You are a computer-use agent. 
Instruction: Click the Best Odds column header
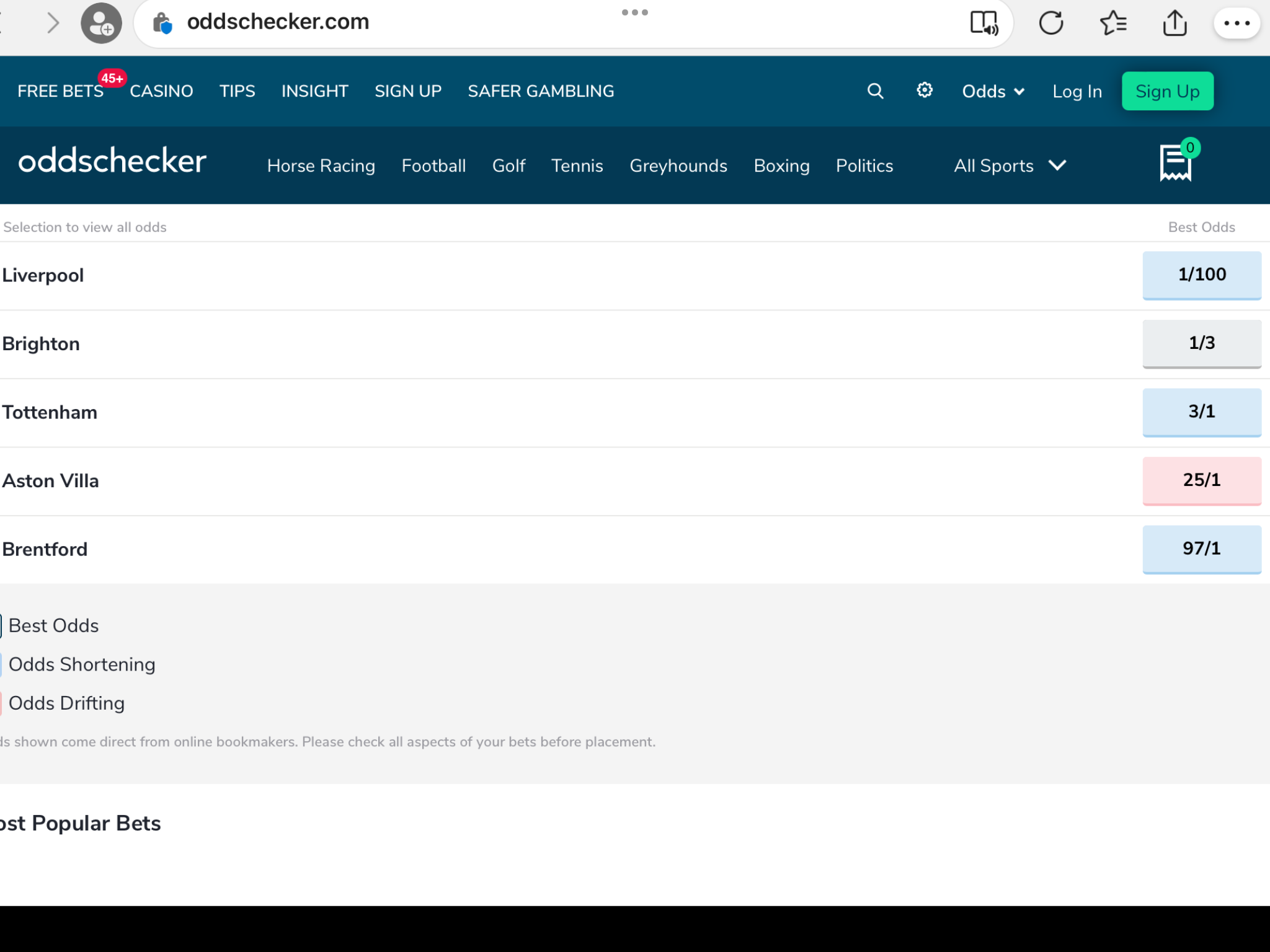tap(1201, 227)
